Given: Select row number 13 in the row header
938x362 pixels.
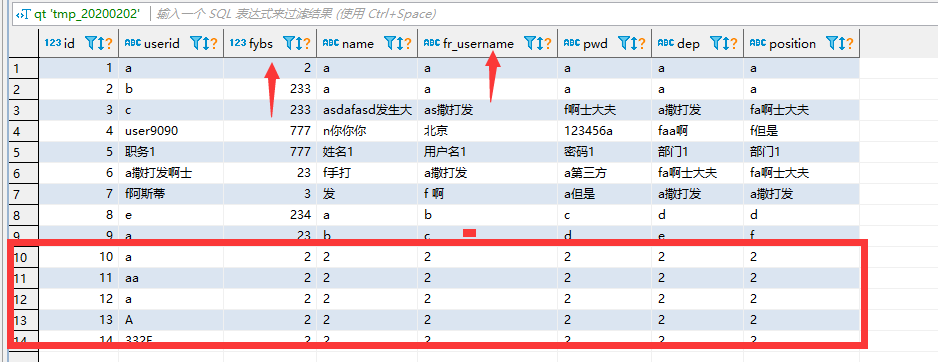Looking at the screenshot, I should click(x=24, y=320).
